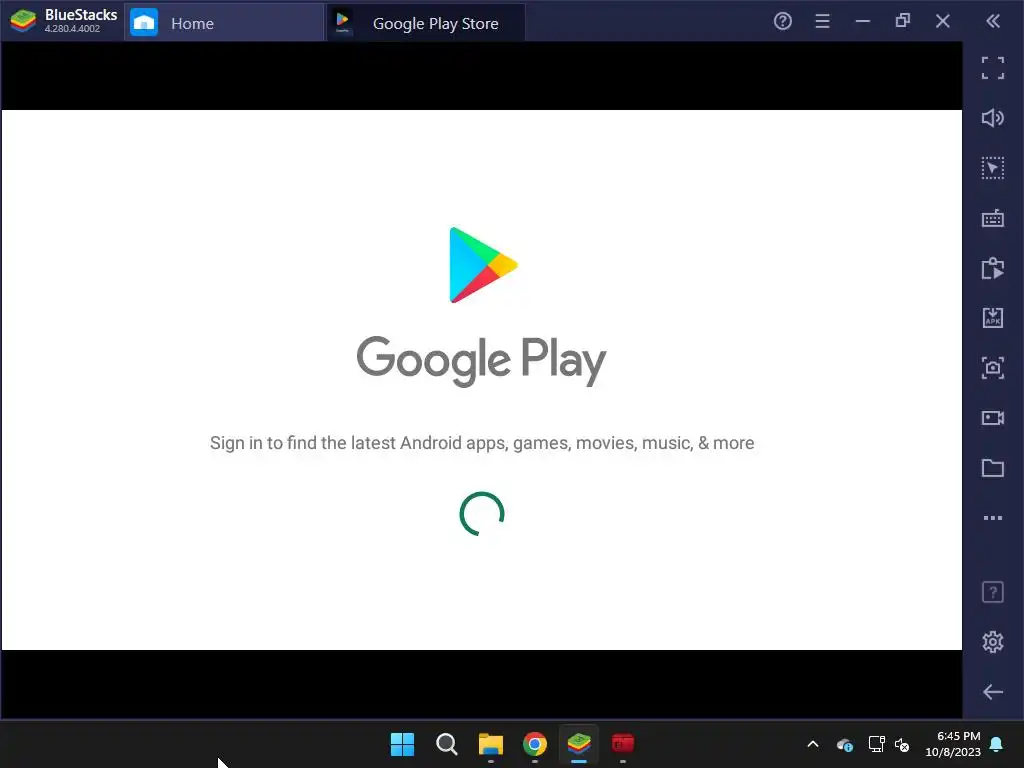Screen dimensions: 1024x768
Task: Click the BlueStacks logo in title bar
Action: coord(23,21)
